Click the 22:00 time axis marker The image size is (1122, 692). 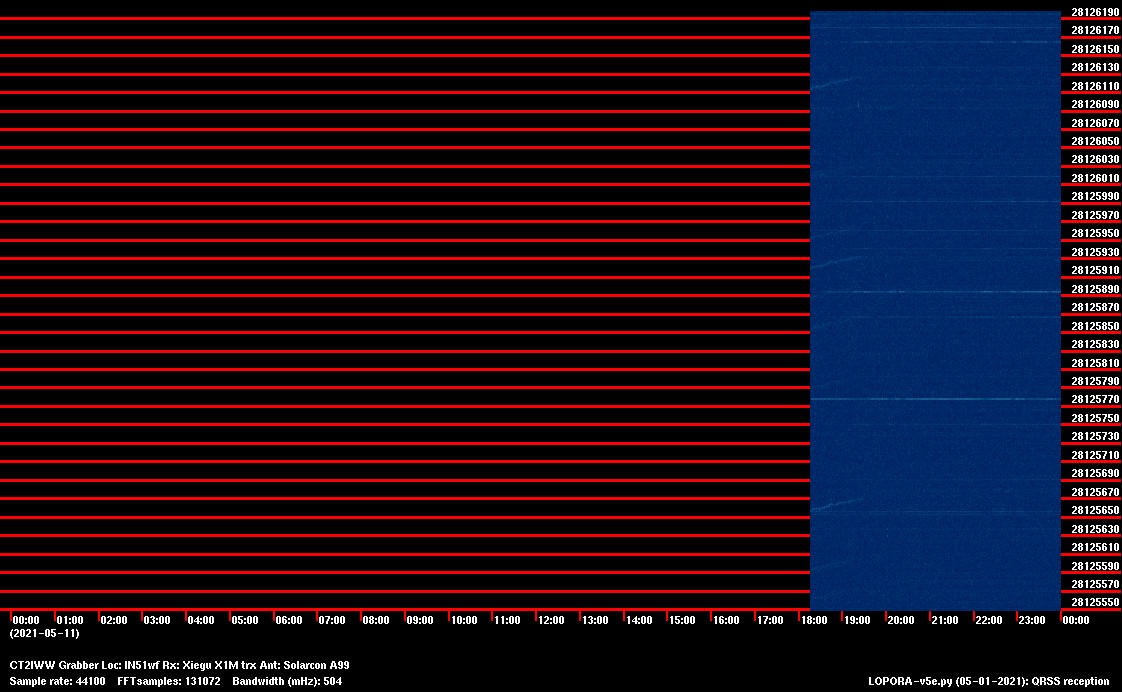(x=989, y=620)
